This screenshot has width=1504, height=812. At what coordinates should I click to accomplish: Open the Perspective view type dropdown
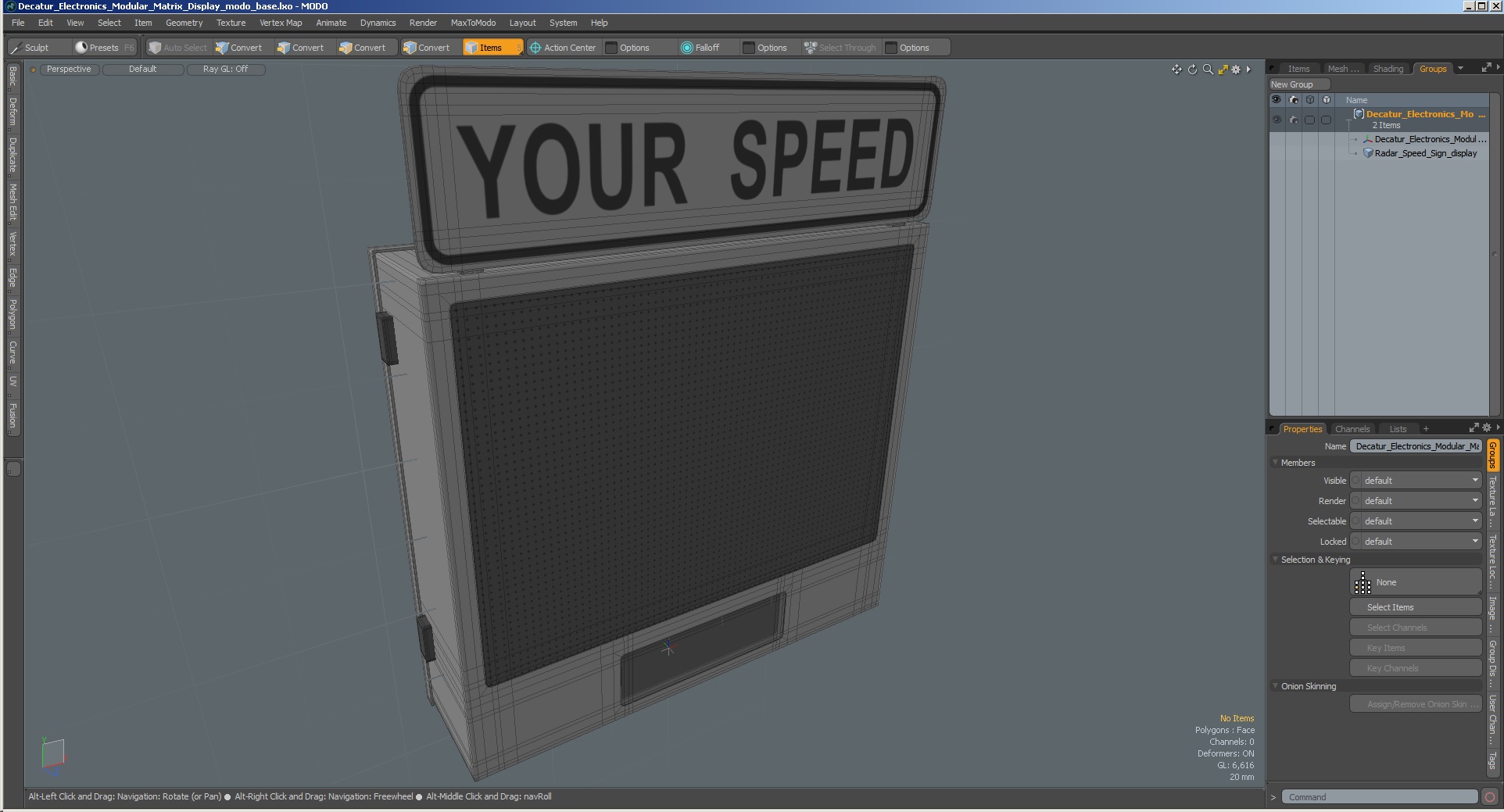69,70
